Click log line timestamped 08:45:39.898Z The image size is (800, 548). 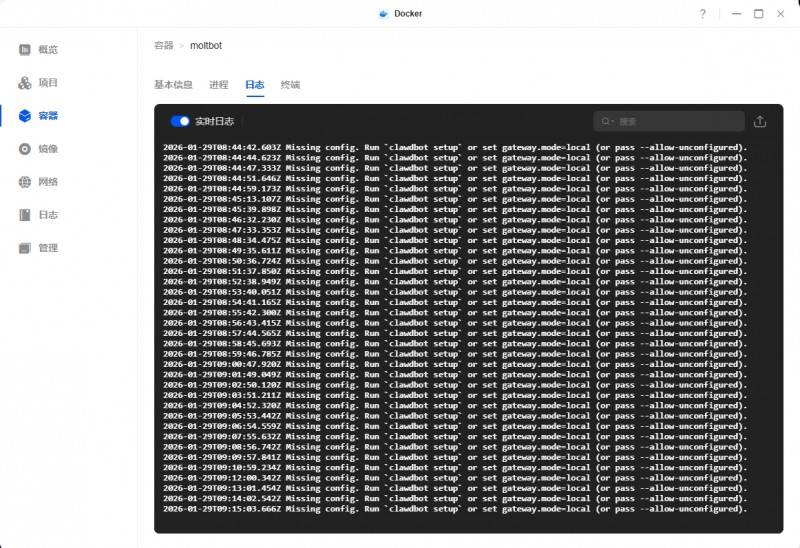pos(455,209)
